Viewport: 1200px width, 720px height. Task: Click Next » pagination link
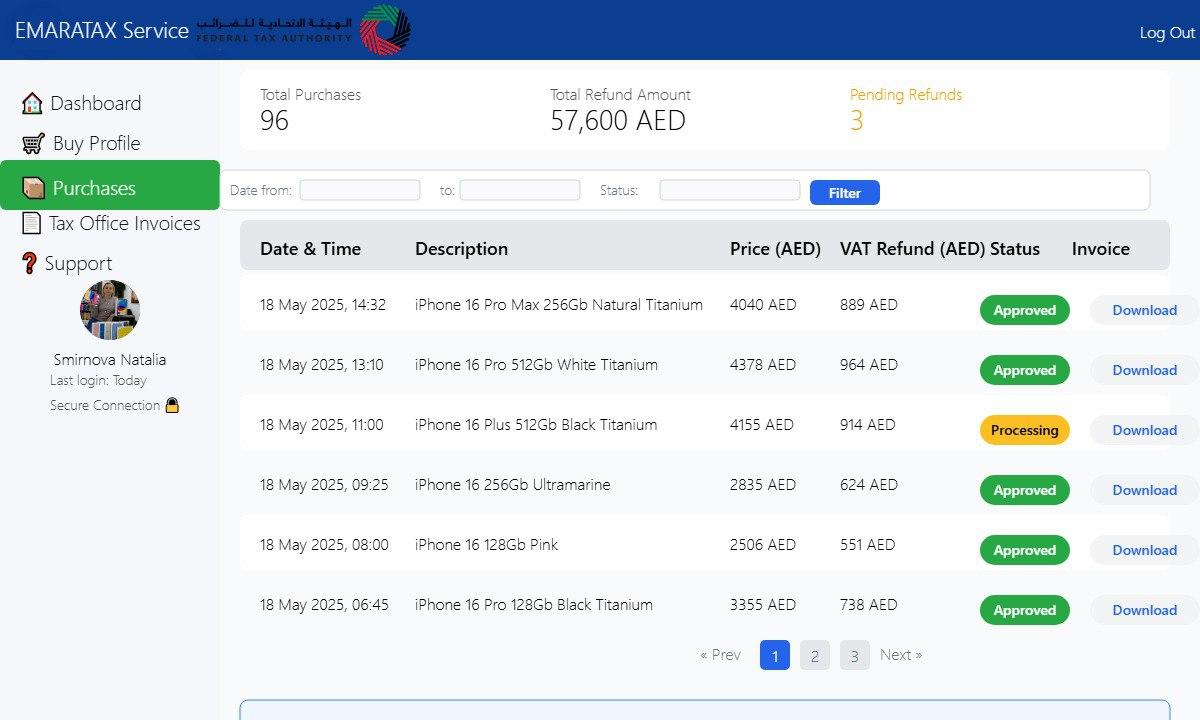pos(900,655)
